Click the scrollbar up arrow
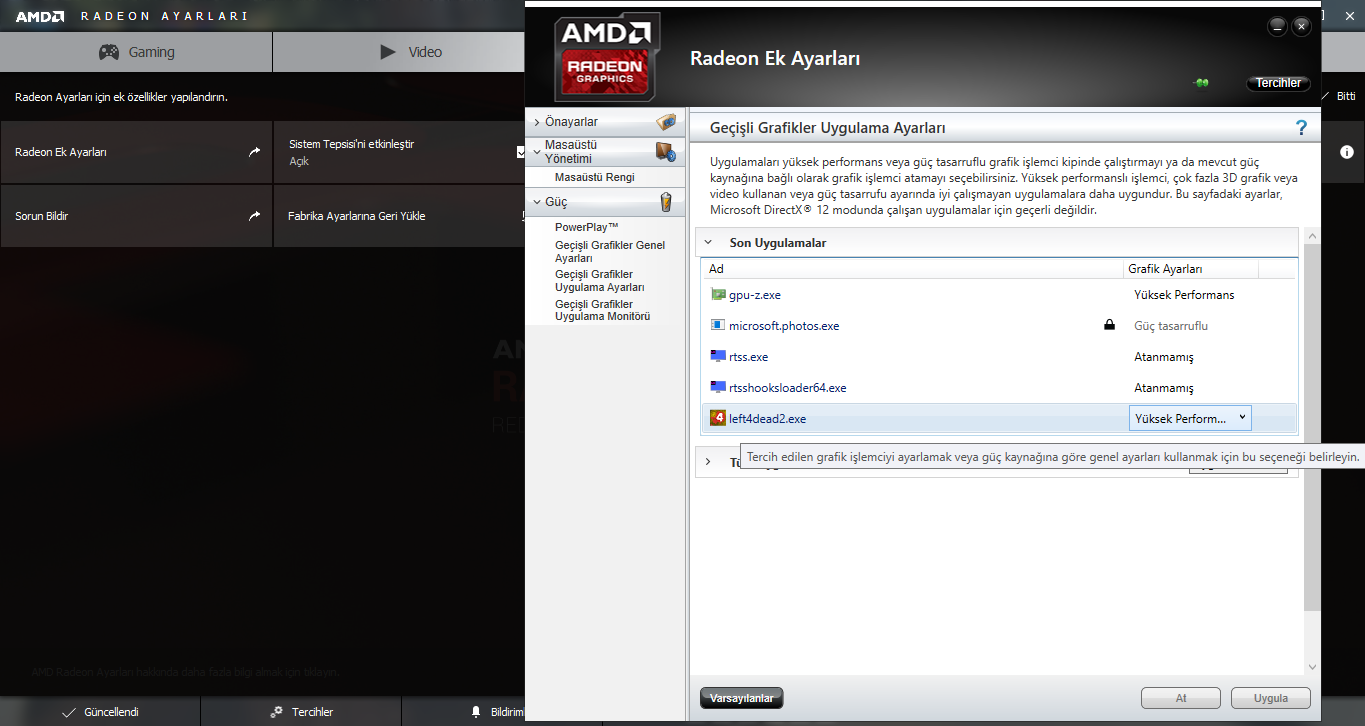Image resolution: width=1365 pixels, height=726 pixels. click(1312, 236)
